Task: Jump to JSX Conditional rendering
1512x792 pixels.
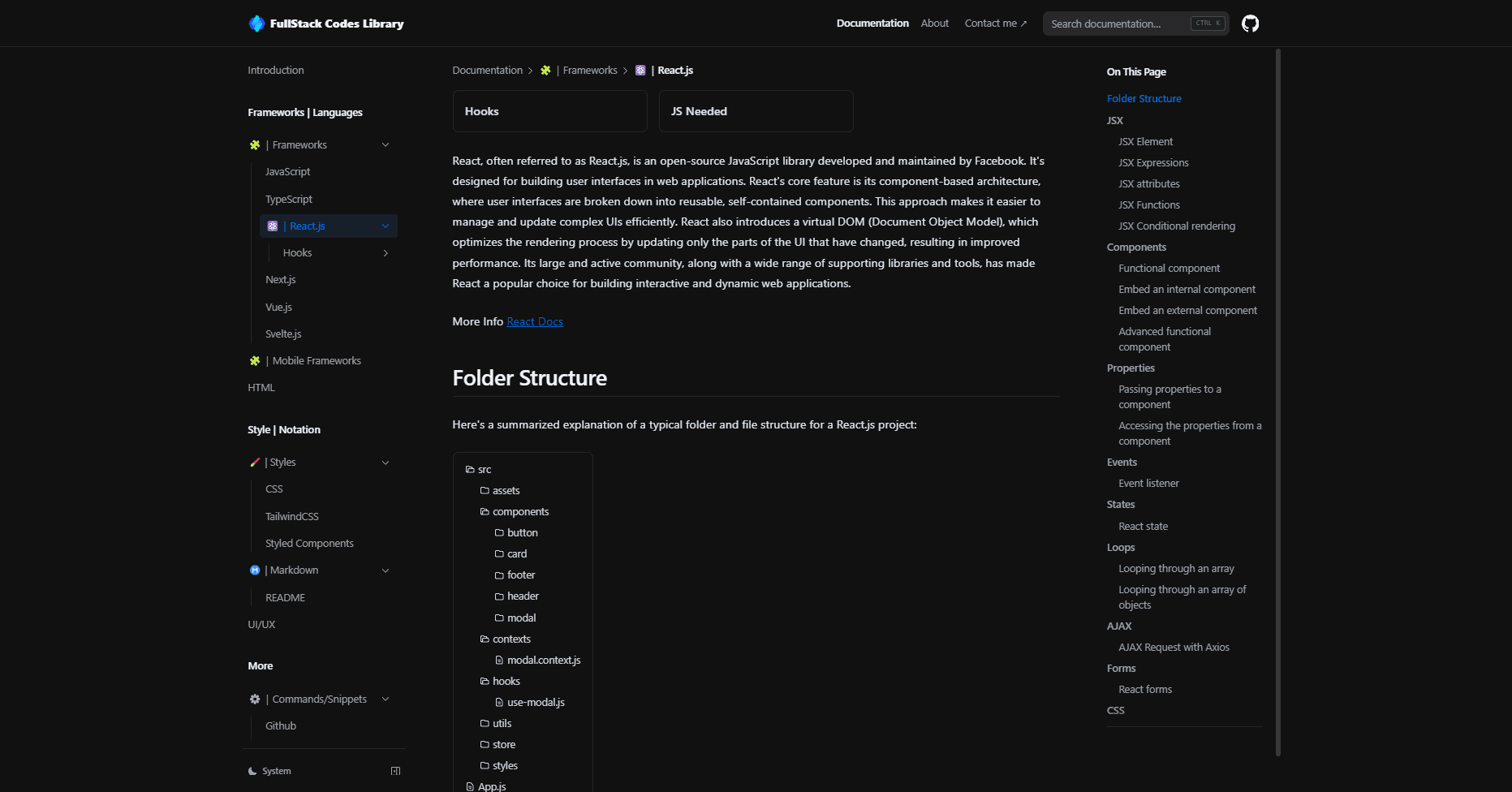Action: 1177,226
